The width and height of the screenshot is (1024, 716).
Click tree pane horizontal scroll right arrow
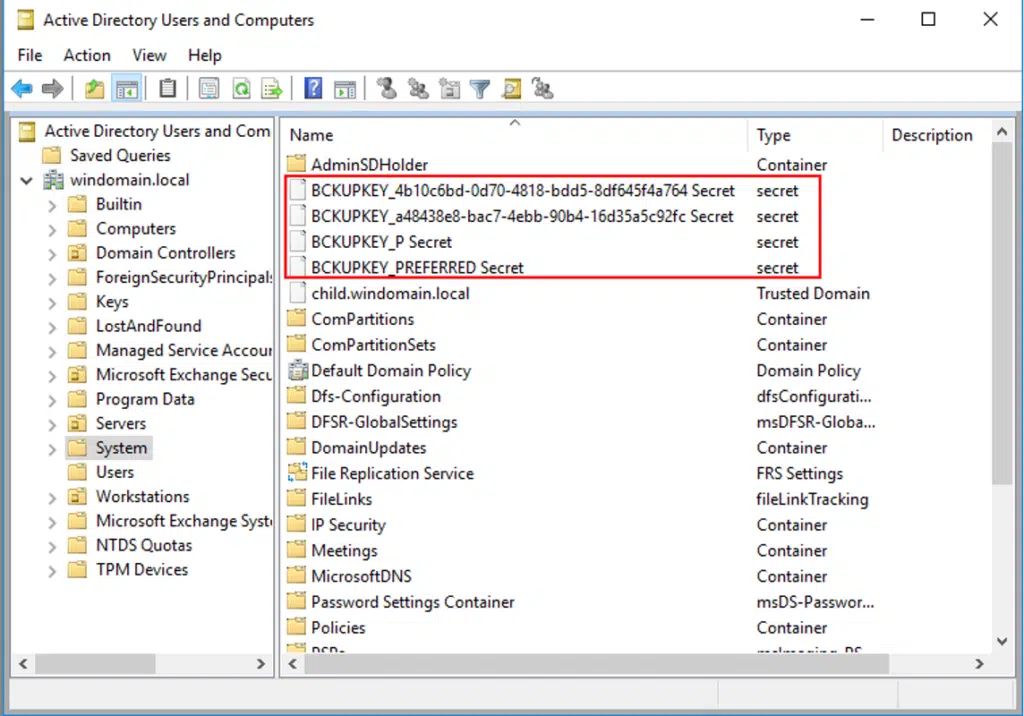pyautogui.click(x=261, y=664)
